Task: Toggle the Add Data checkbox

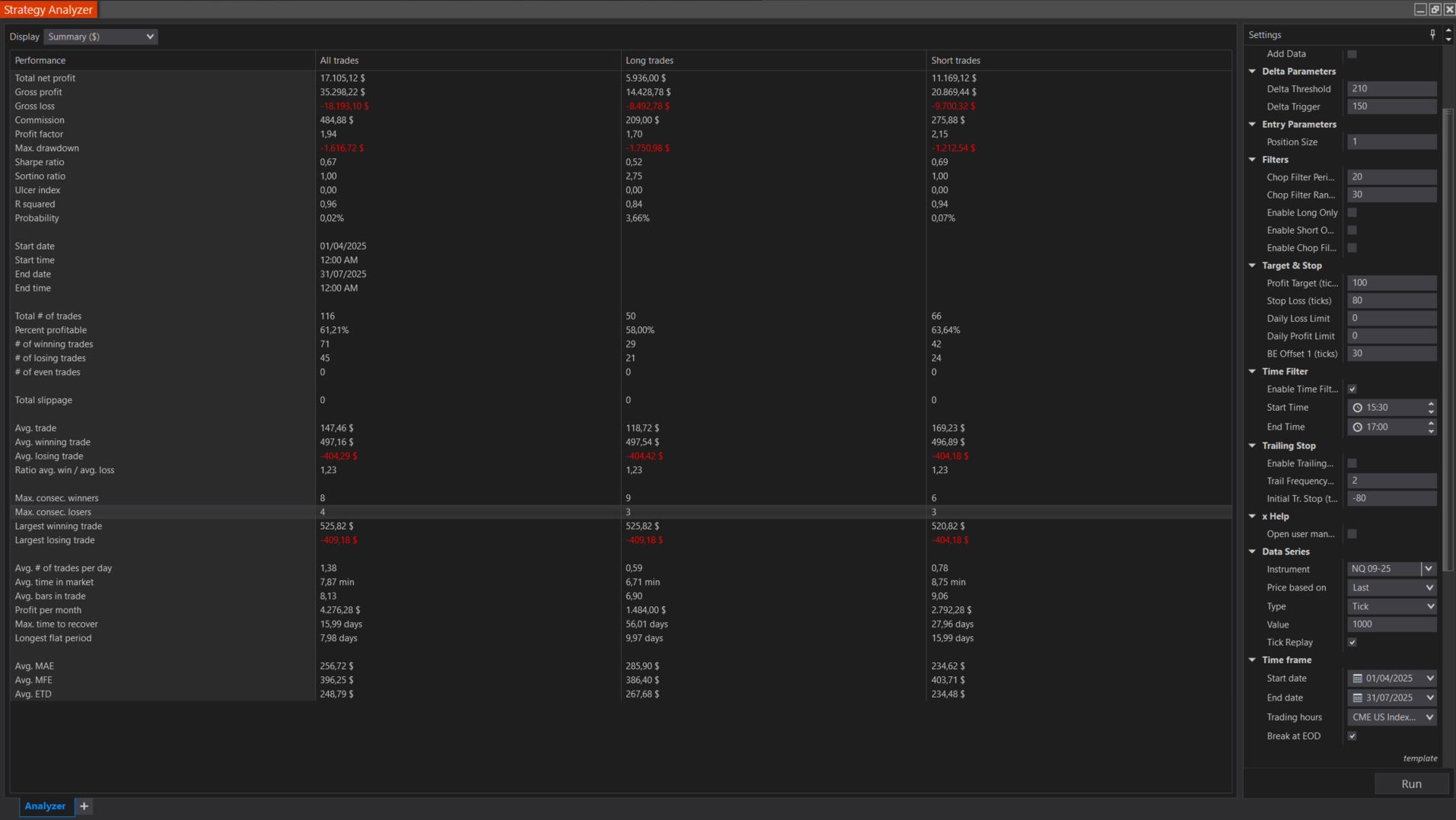Action: point(1352,54)
